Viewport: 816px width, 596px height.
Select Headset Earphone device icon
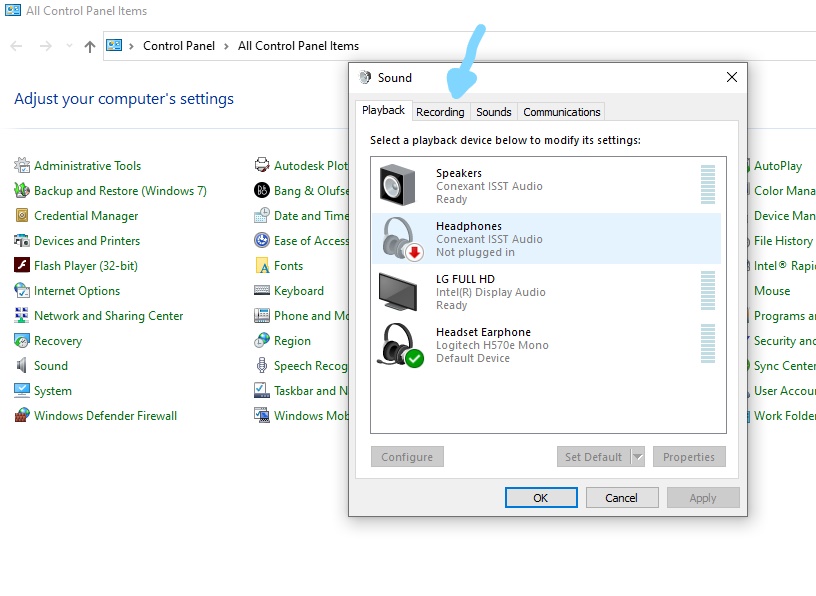tap(400, 345)
